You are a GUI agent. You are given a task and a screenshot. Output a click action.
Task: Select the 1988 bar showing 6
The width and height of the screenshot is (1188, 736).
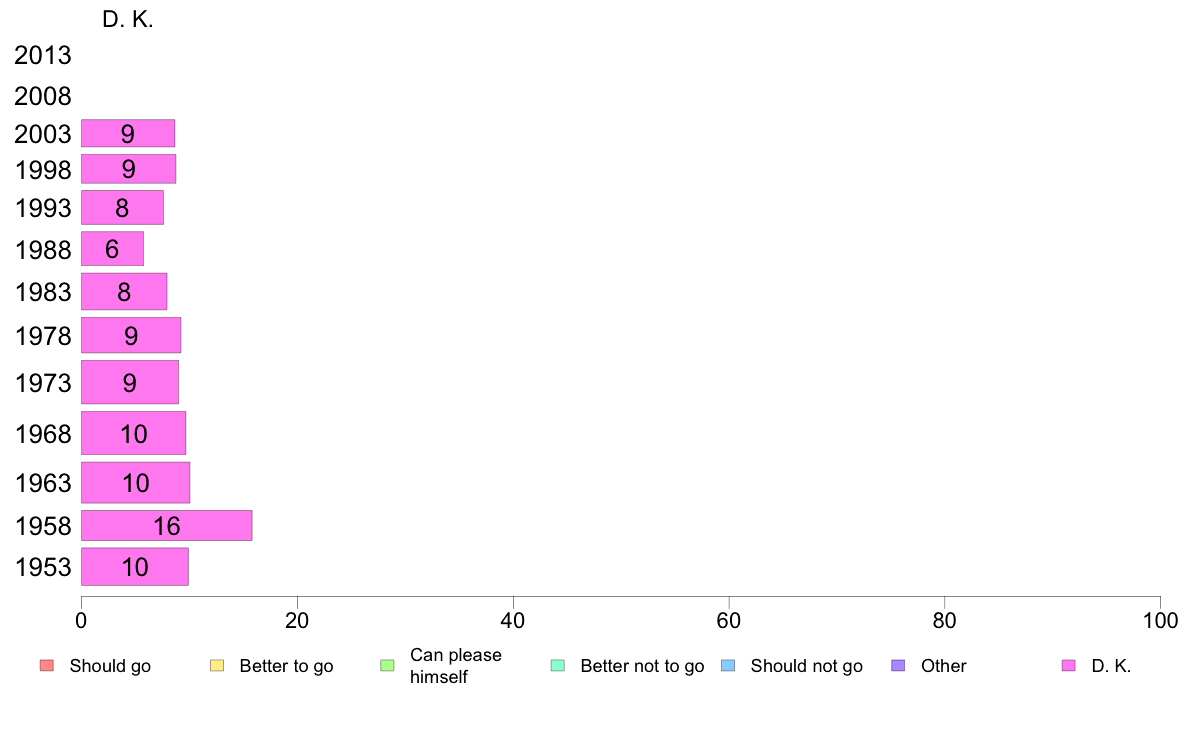point(112,249)
